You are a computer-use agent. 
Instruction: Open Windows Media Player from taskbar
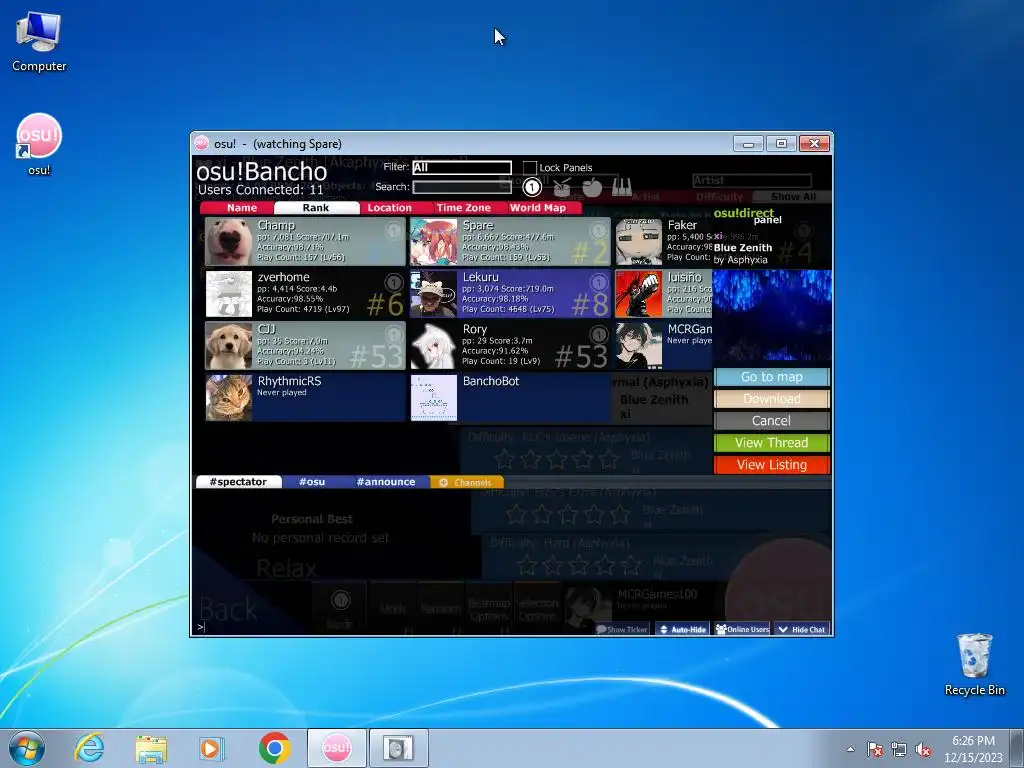(x=211, y=748)
